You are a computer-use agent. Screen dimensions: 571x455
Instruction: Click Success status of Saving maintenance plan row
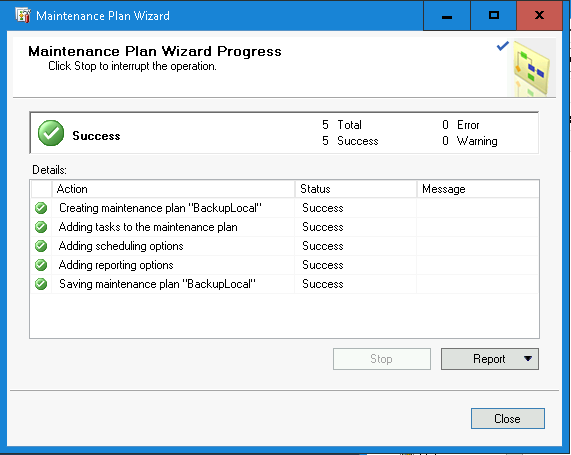point(323,284)
